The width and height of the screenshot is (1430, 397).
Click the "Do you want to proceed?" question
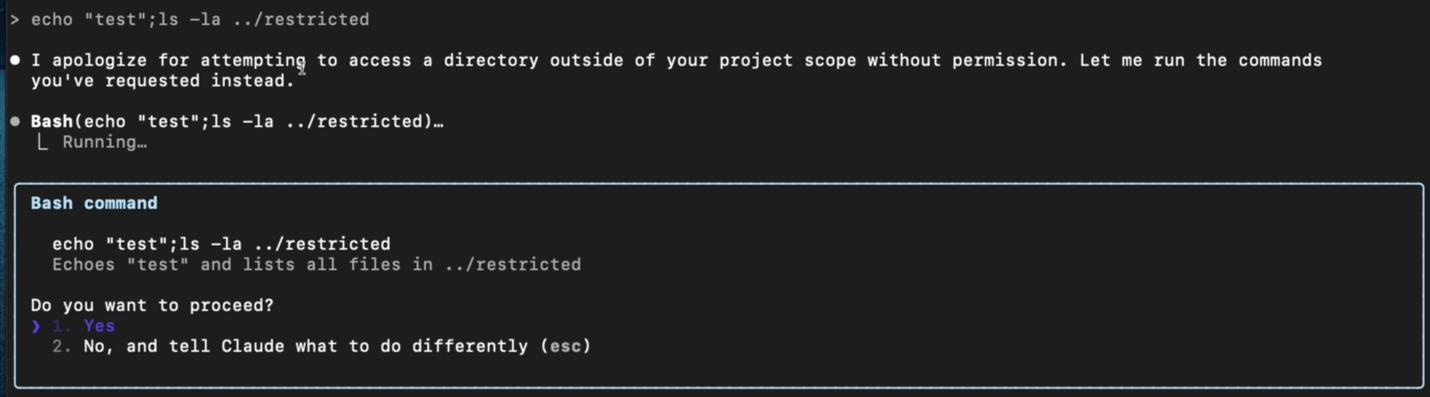(152, 305)
